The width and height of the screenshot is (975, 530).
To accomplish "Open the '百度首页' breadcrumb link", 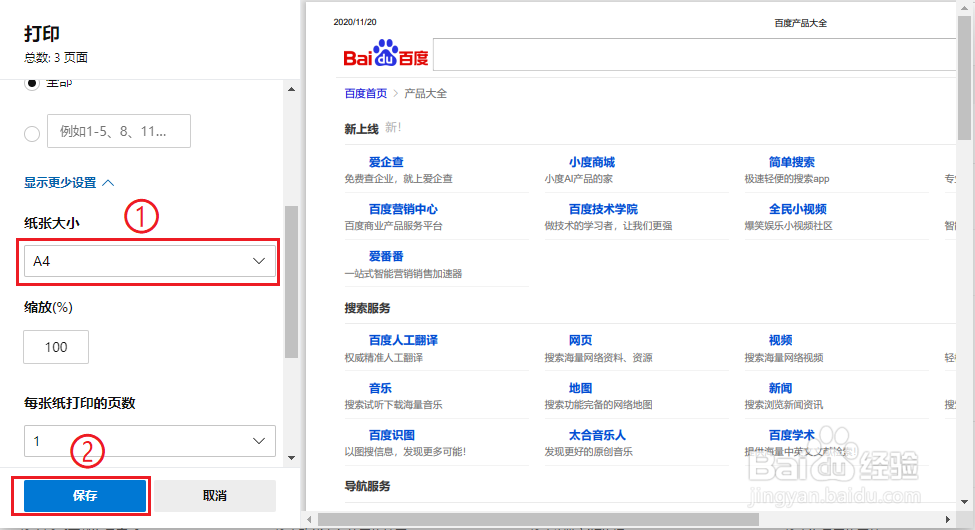I will click(366, 93).
